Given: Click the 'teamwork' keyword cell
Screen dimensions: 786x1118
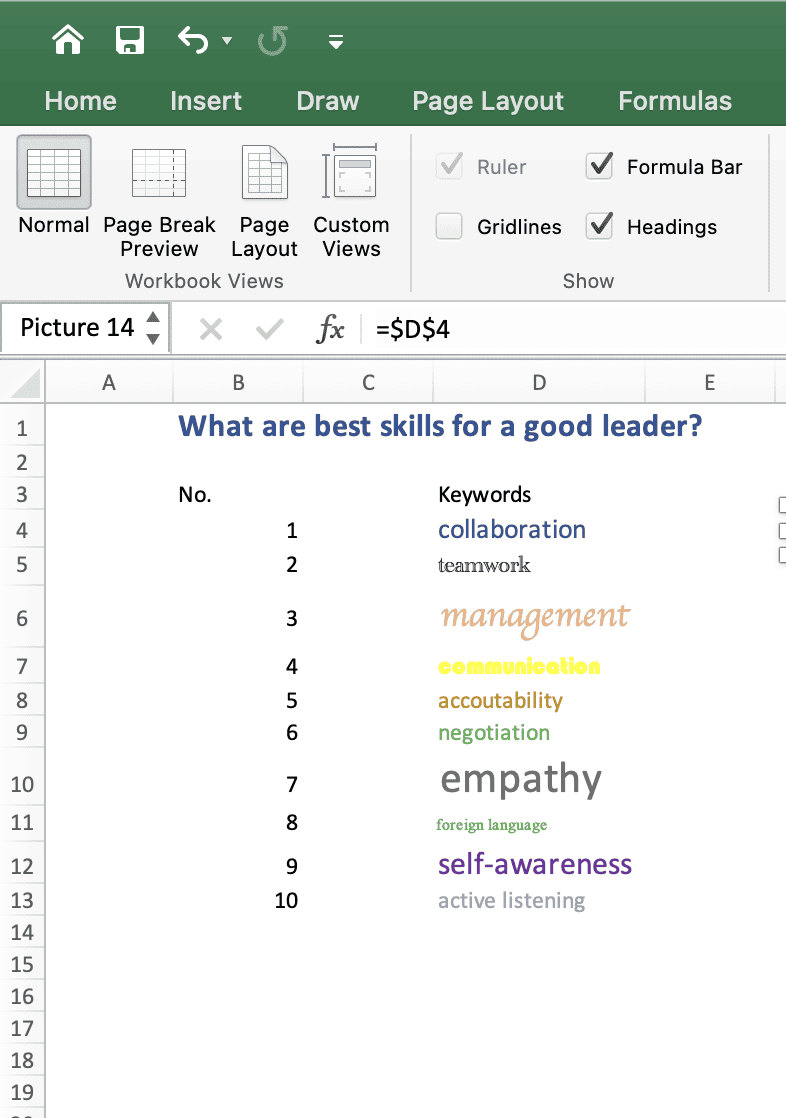Looking at the screenshot, I should click(484, 565).
